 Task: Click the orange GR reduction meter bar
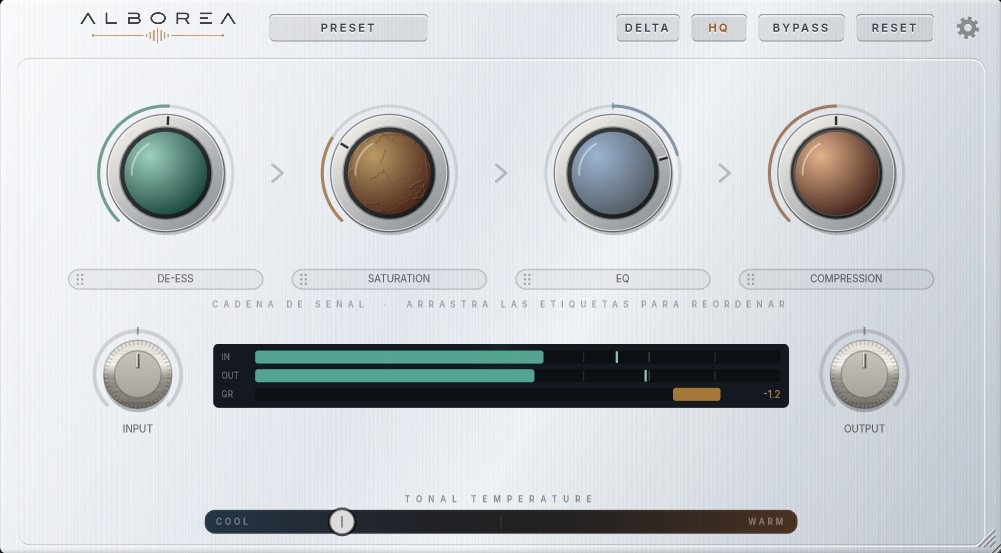[x=696, y=395]
